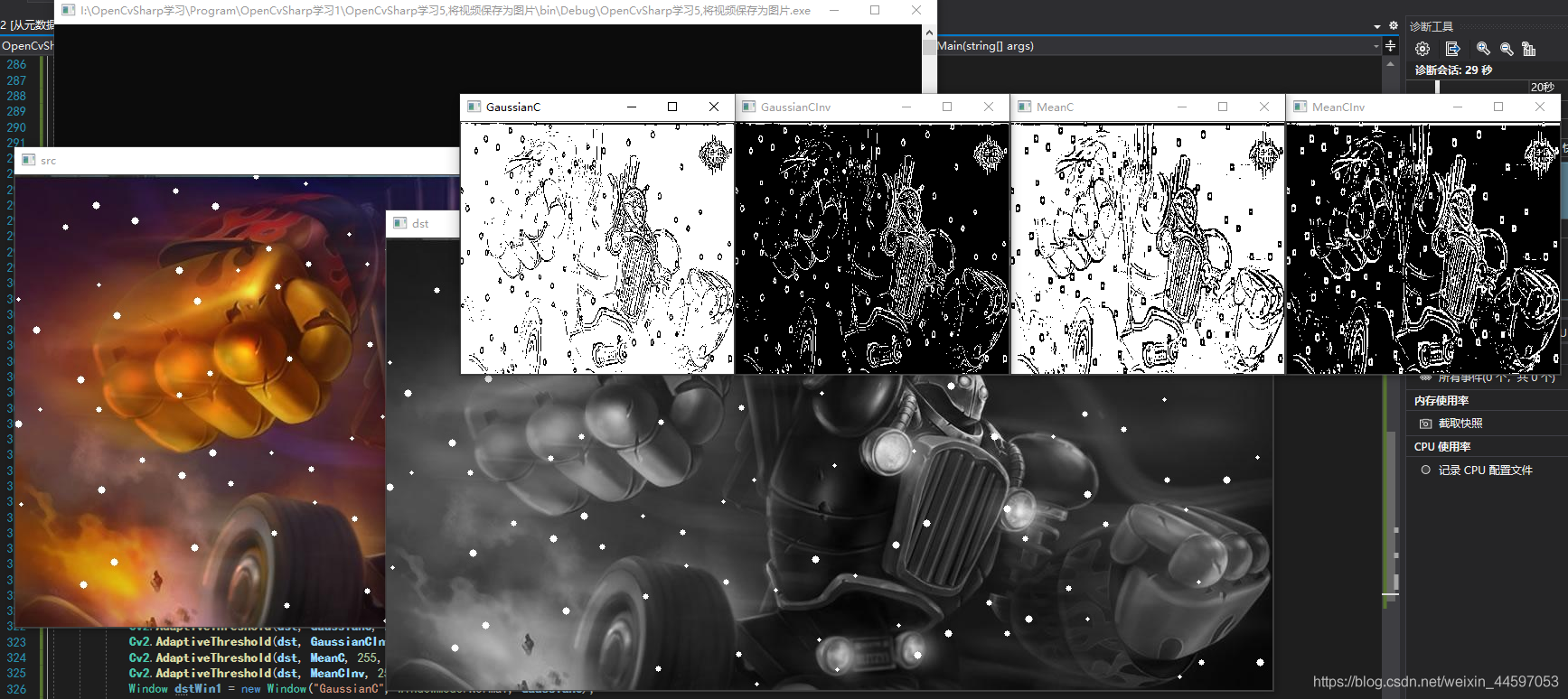Maximize the console exe window
This screenshot has height=699, width=1568.
point(875,10)
